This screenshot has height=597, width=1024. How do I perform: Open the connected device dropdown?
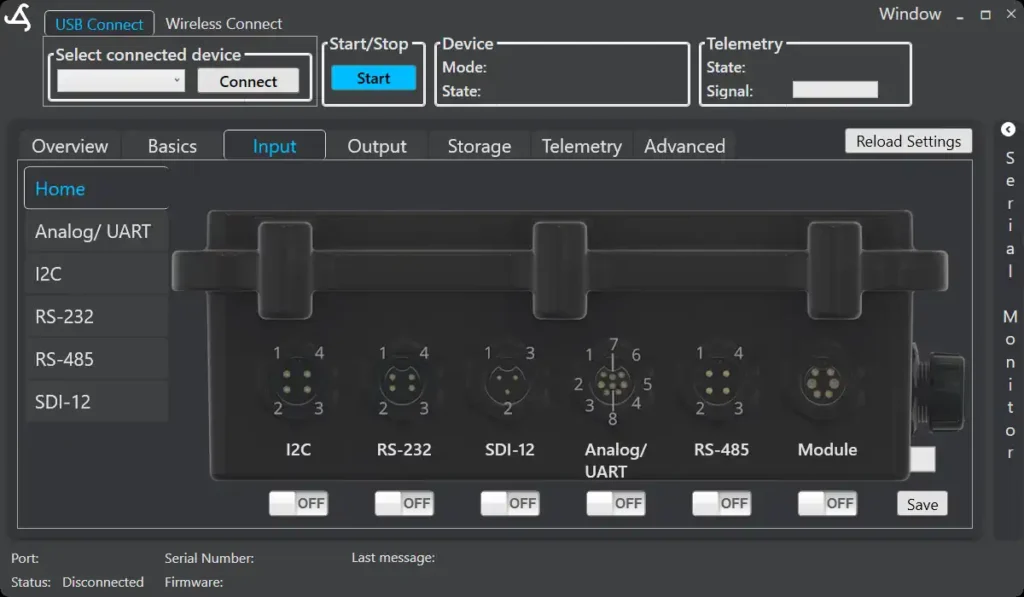click(x=121, y=81)
